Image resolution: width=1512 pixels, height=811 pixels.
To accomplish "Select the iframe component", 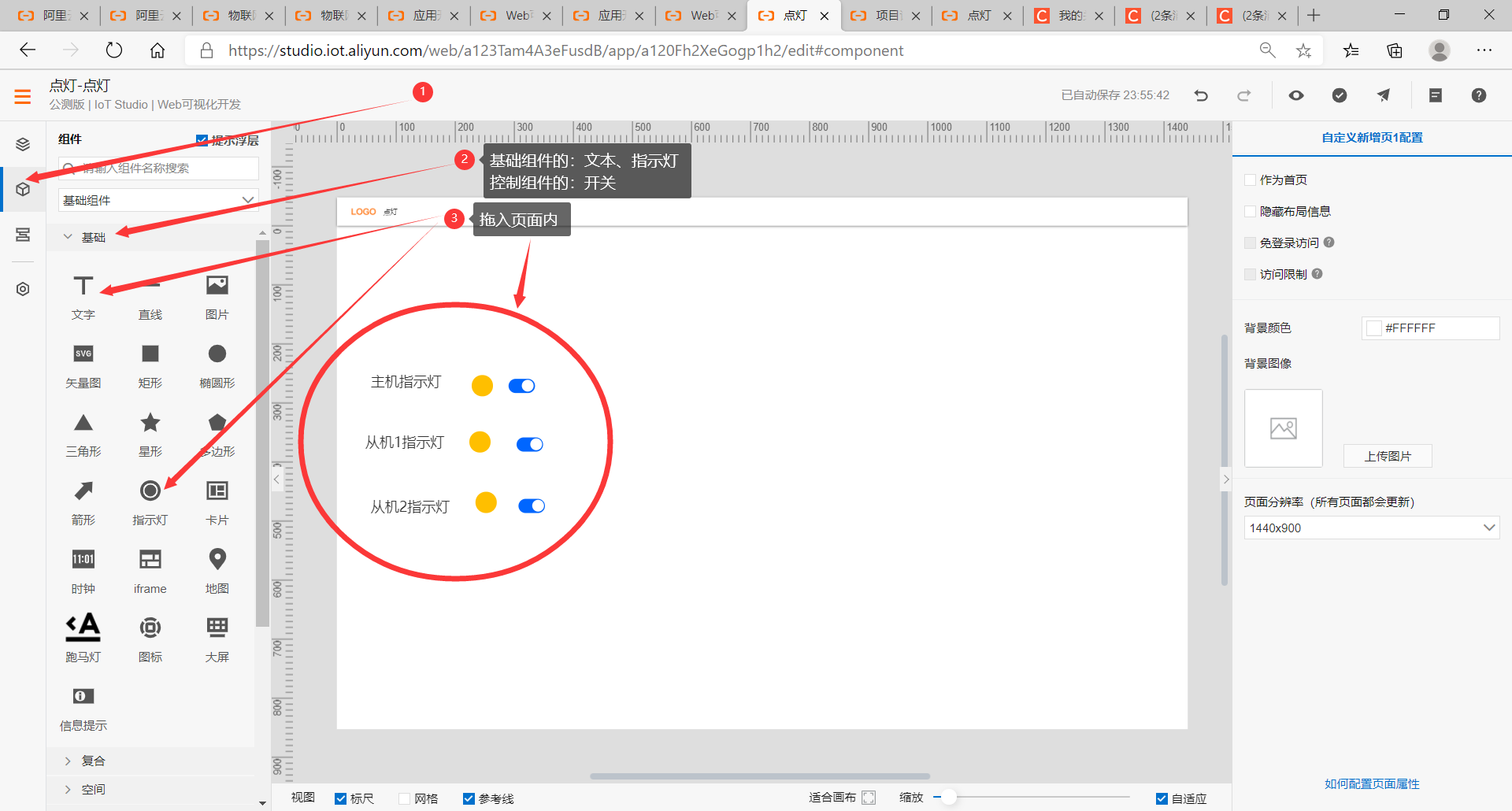I will 150,571.
